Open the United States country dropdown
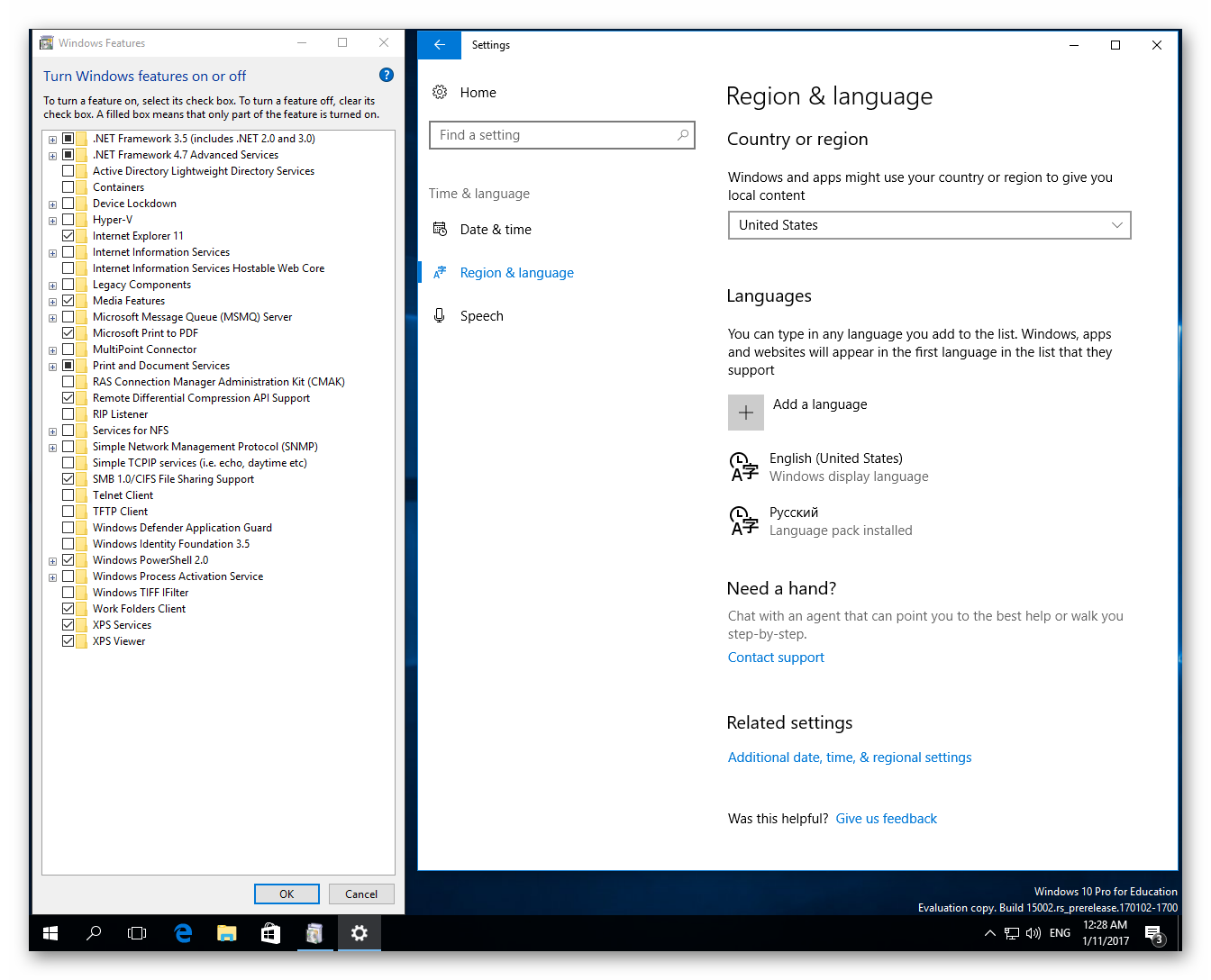1211x980 pixels. point(929,225)
